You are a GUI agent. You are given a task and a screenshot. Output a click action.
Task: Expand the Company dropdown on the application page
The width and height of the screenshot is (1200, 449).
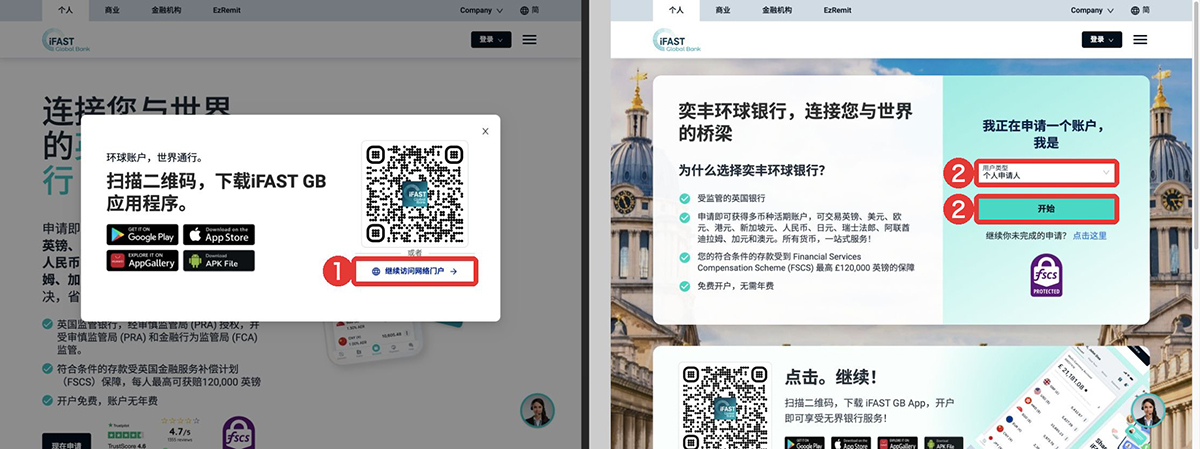1092,10
